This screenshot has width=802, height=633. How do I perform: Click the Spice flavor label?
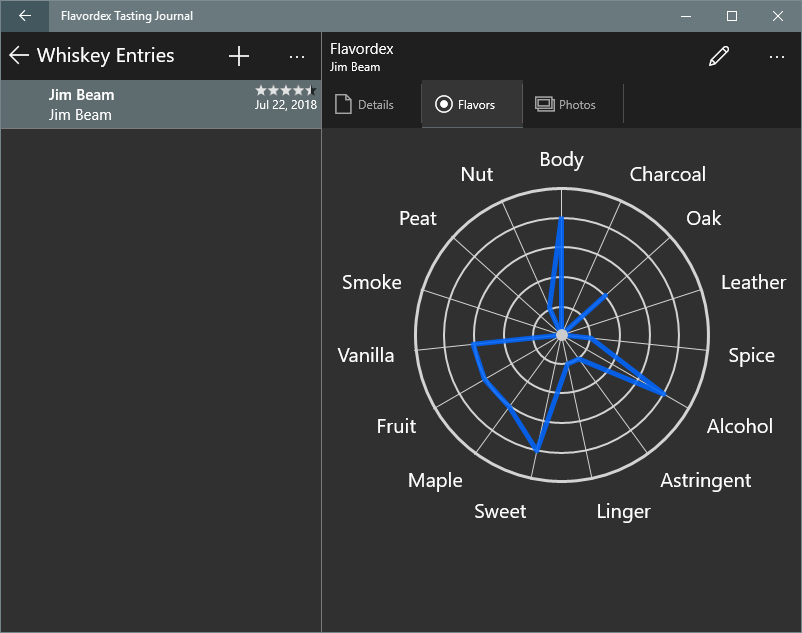click(x=751, y=355)
